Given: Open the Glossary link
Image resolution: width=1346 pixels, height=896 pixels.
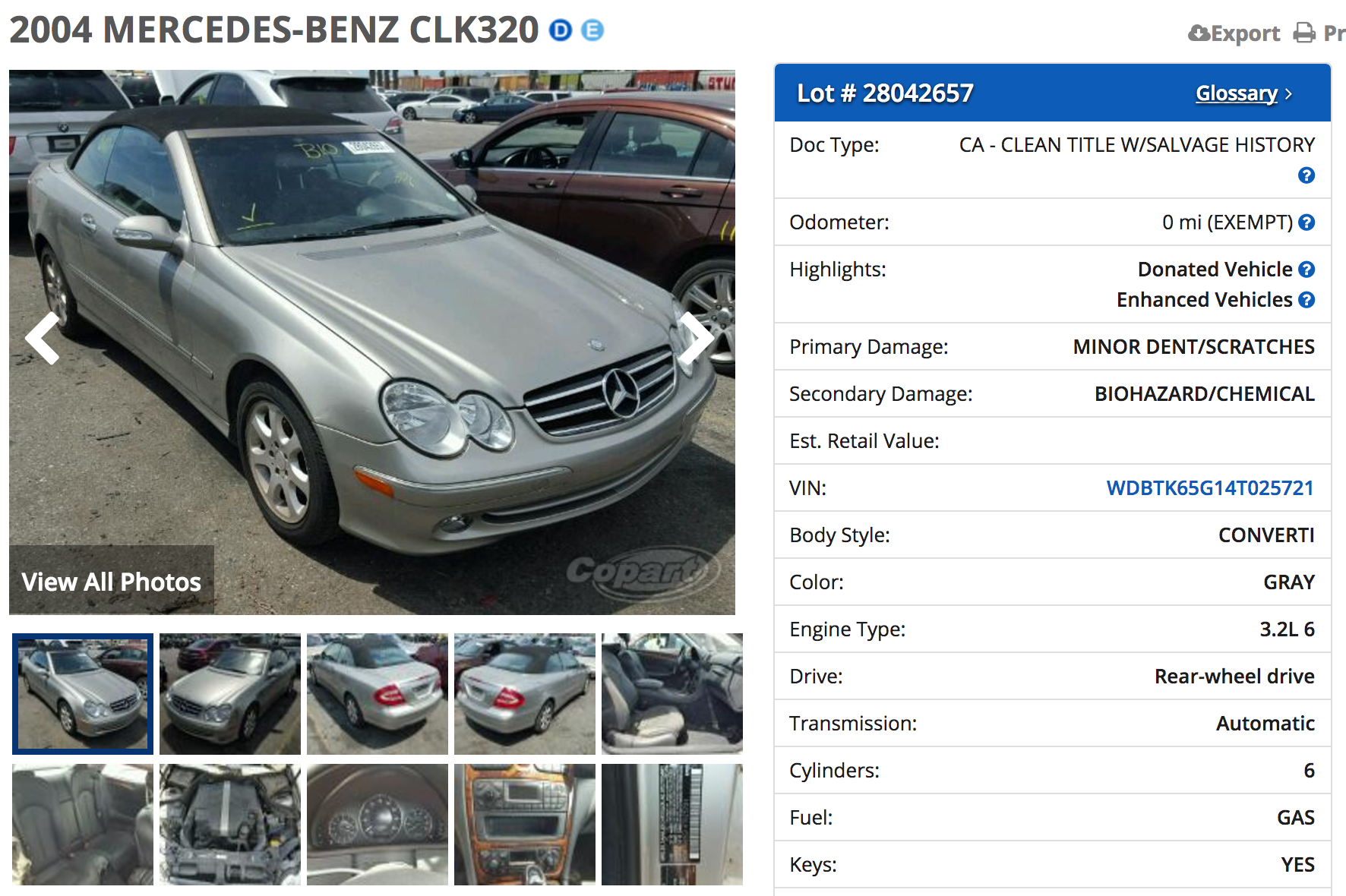Looking at the screenshot, I should (1237, 93).
